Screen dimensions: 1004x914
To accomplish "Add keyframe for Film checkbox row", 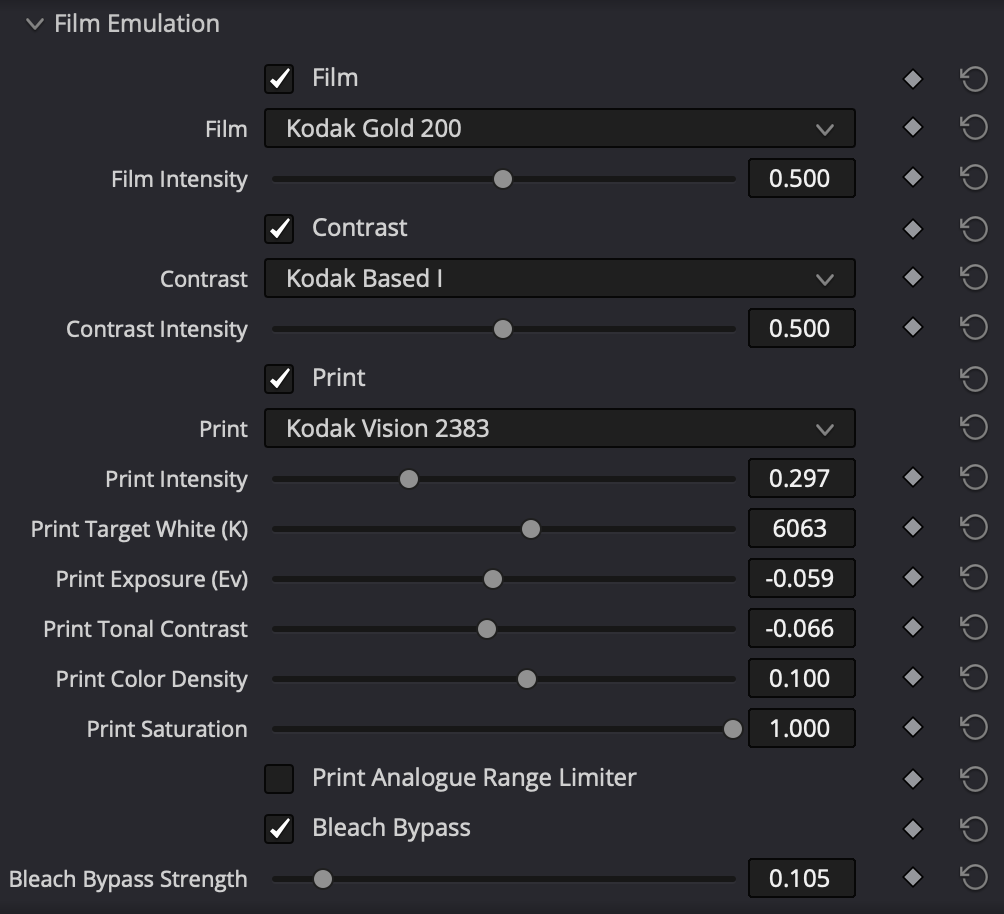I will 912,79.
